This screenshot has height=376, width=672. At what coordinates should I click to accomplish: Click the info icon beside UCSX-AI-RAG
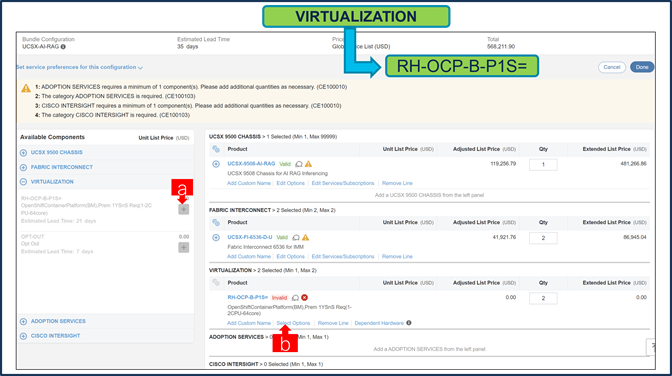(63, 47)
